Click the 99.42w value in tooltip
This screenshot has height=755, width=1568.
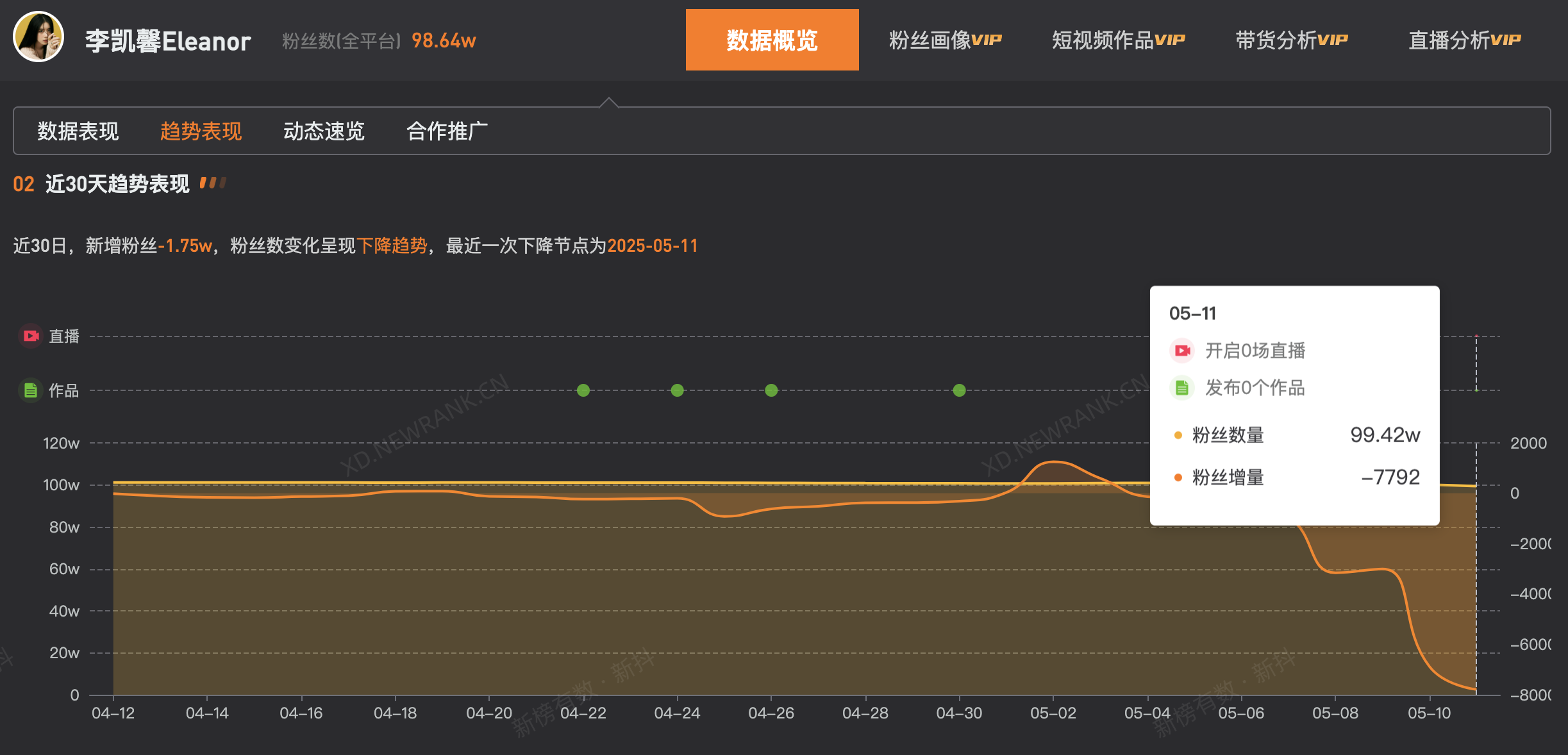pos(1385,435)
